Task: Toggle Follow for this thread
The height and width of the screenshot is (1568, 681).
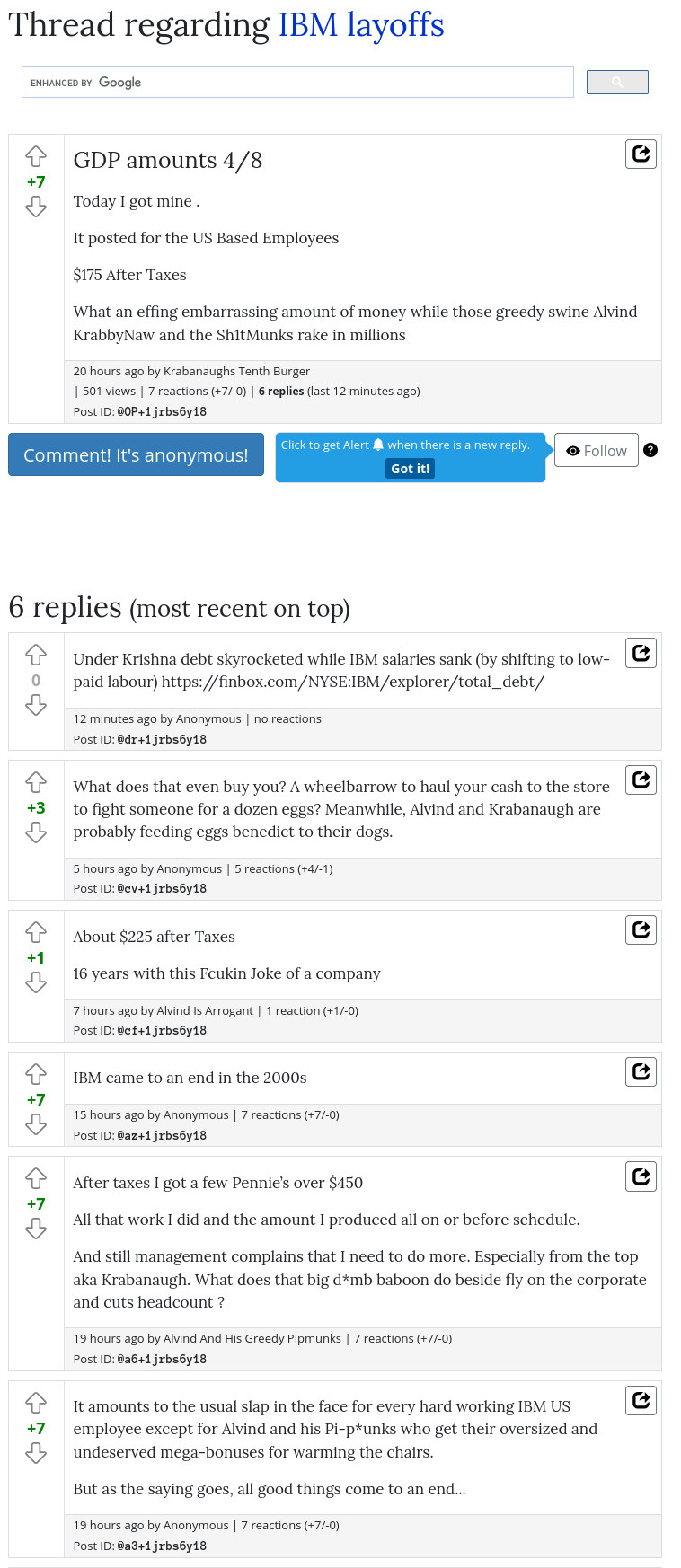Action: point(597,450)
